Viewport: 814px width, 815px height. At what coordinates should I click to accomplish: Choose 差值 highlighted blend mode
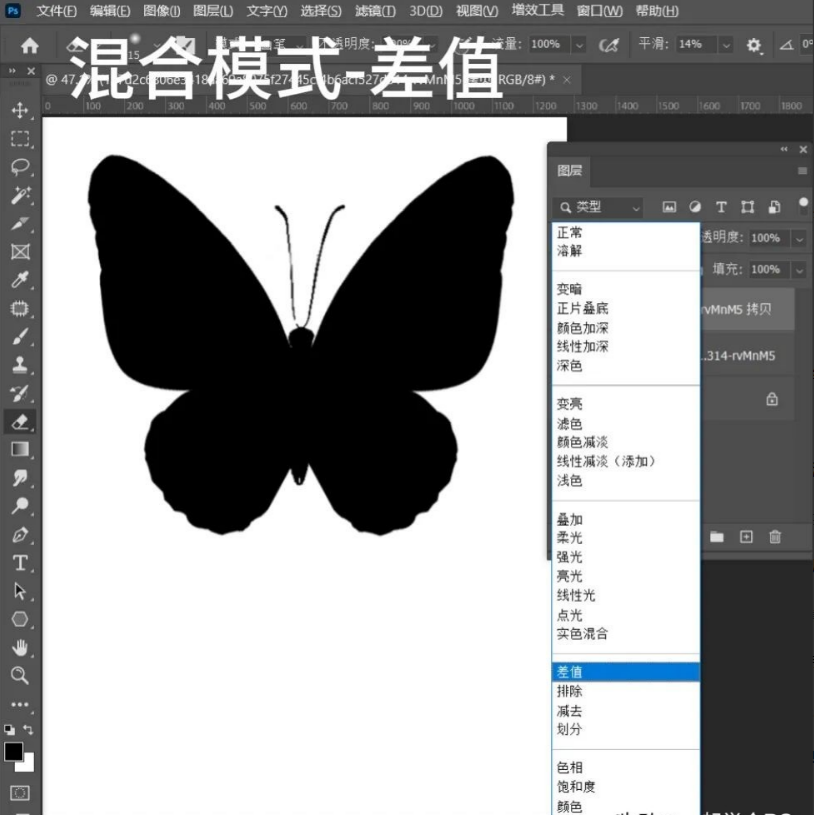[626, 672]
